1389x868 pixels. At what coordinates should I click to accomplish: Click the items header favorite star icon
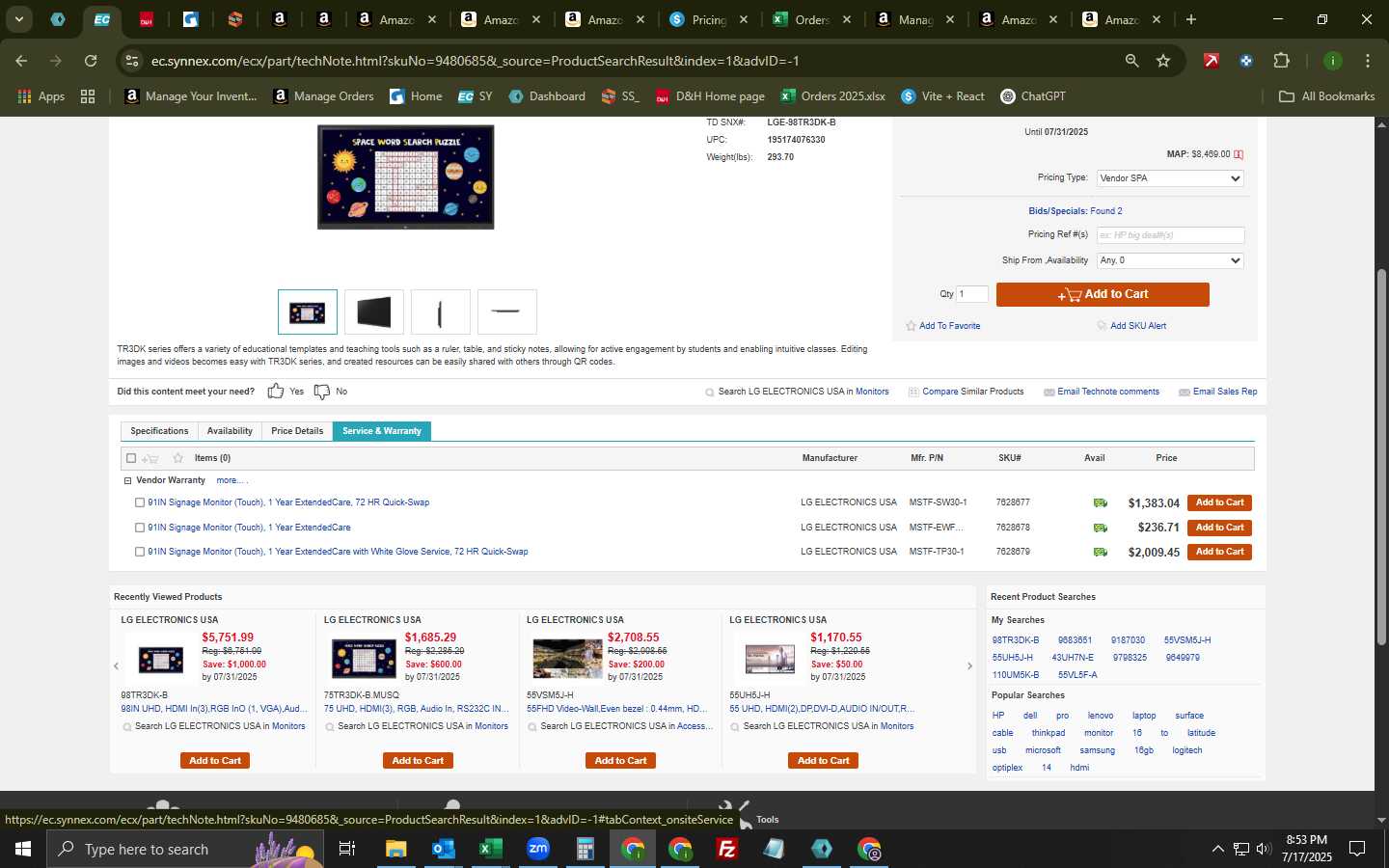(177, 458)
